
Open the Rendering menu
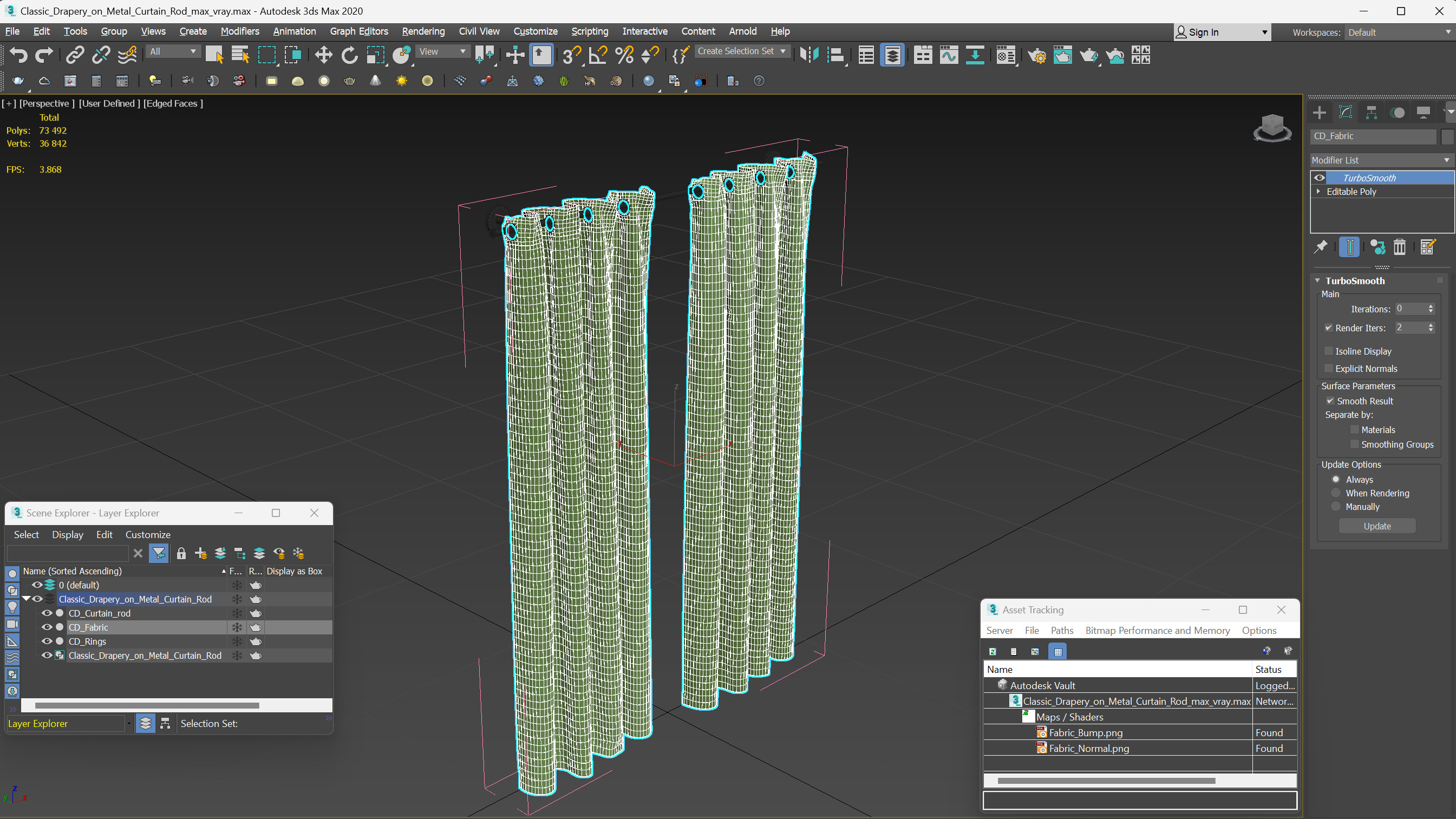tap(423, 31)
